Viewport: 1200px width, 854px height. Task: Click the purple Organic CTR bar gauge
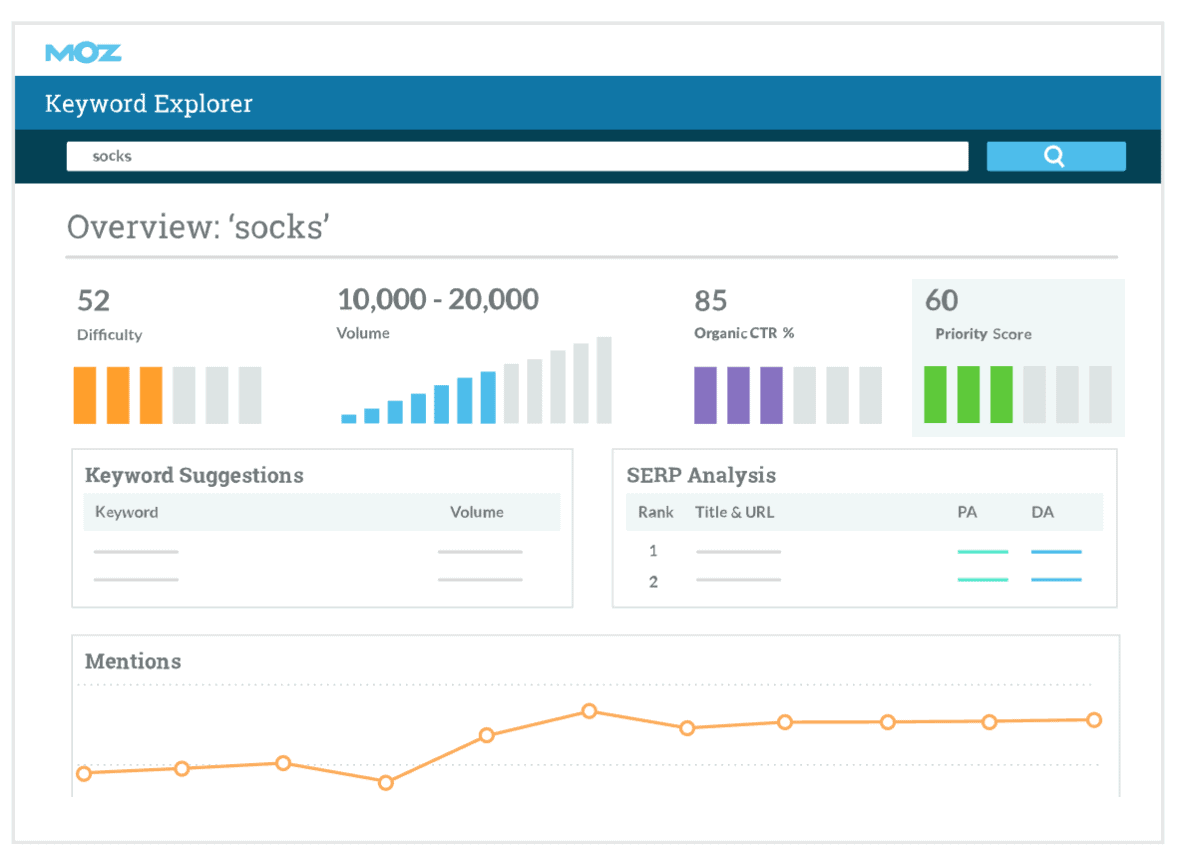click(x=788, y=395)
